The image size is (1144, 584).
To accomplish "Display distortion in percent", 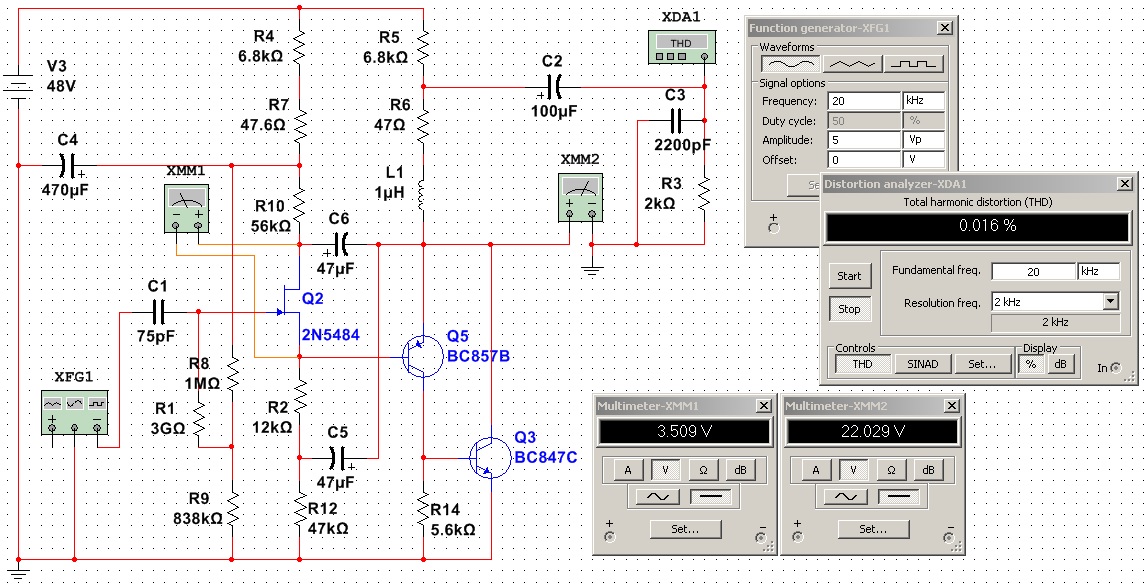I will pyautogui.click(x=1031, y=364).
